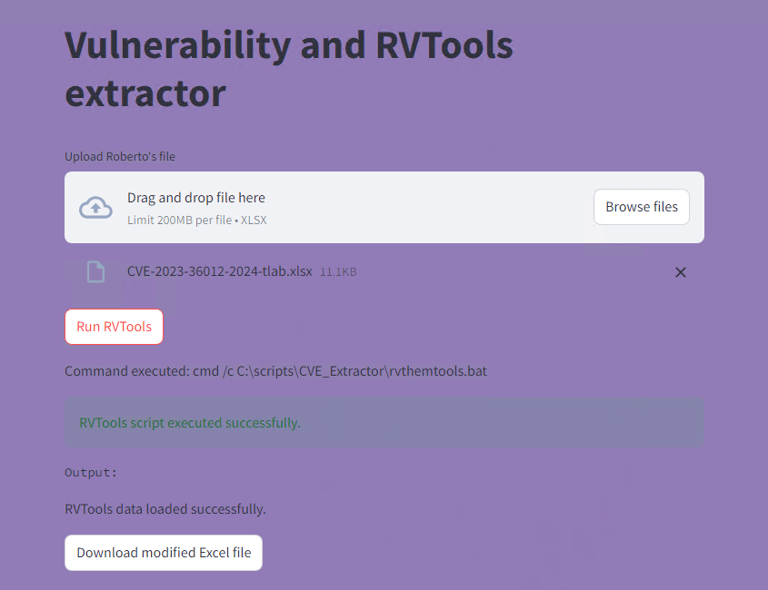Run the RVTools script
Image resolution: width=768 pixels, height=590 pixels.
[114, 327]
